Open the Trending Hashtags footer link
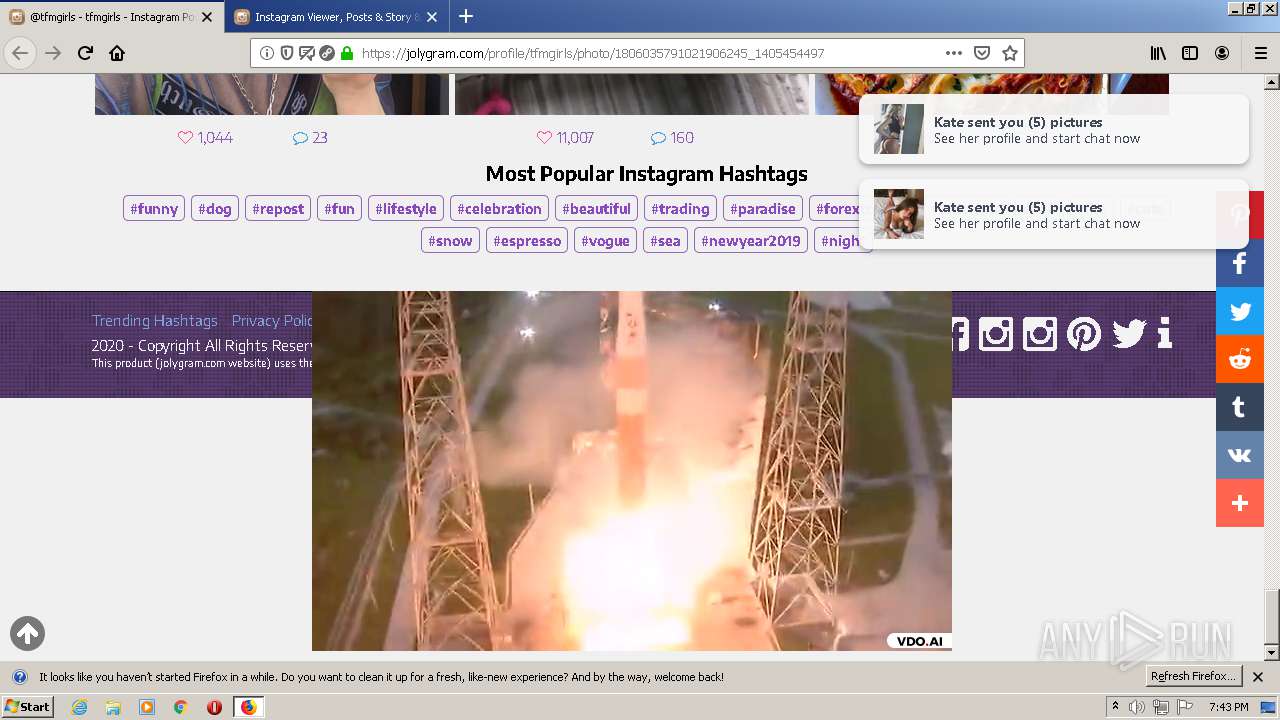This screenshot has height=720, width=1280. click(155, 321)
